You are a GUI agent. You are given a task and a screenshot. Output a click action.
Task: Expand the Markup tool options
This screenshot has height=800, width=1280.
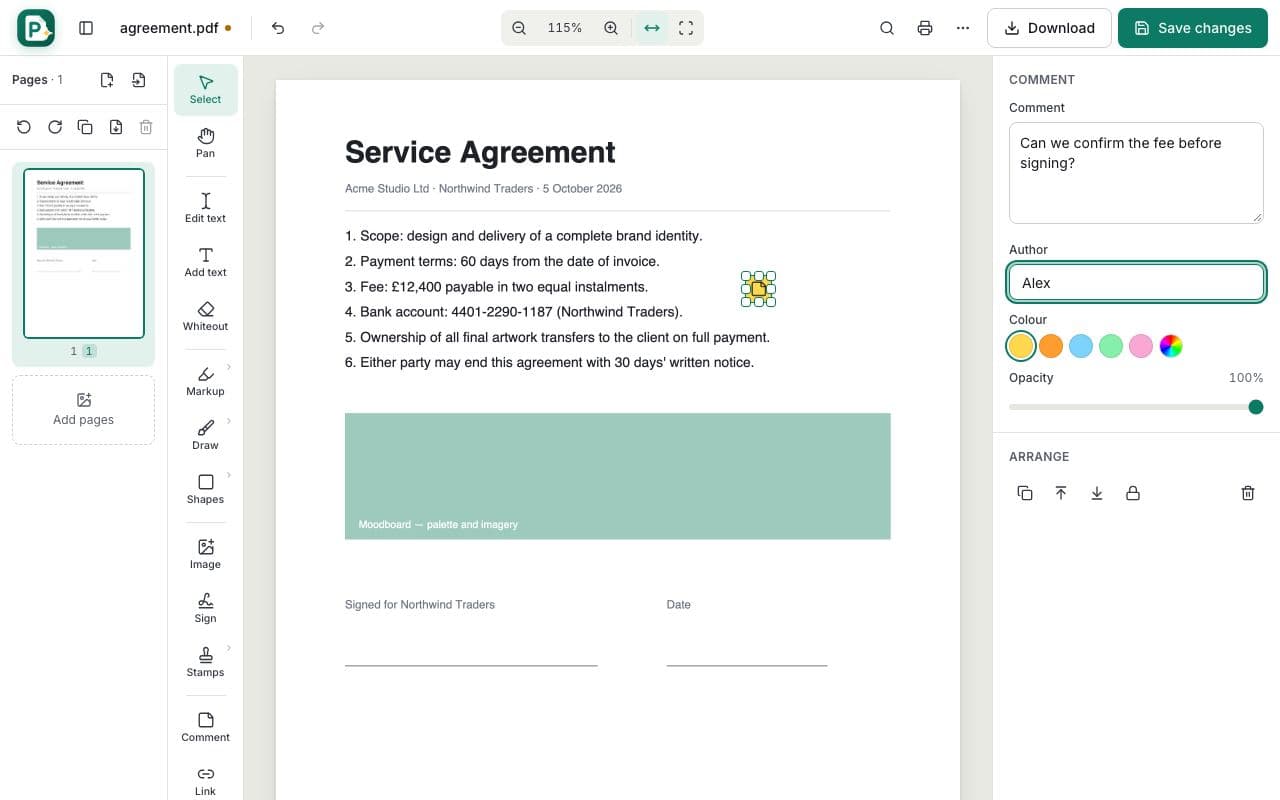point(229,367)
